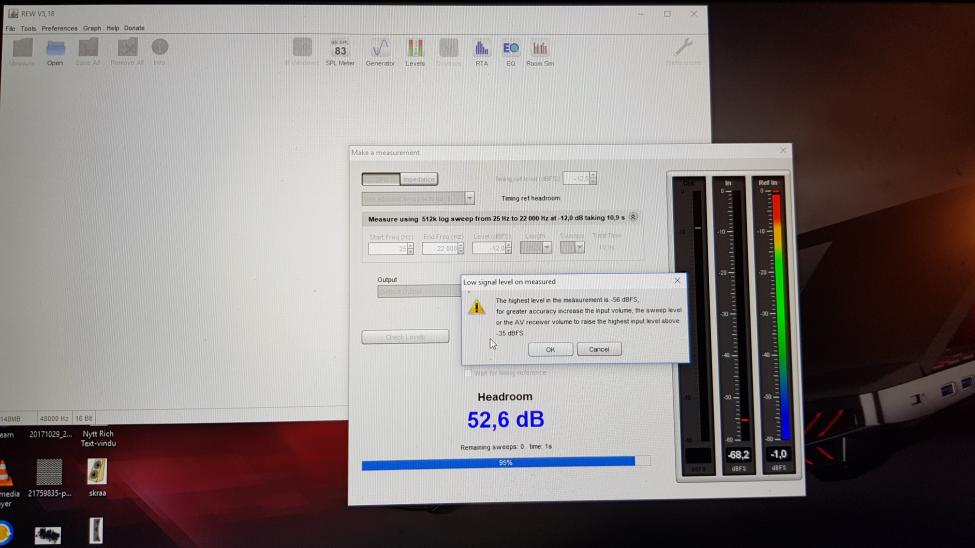Open the Tools menu

[x=28, y=28]
